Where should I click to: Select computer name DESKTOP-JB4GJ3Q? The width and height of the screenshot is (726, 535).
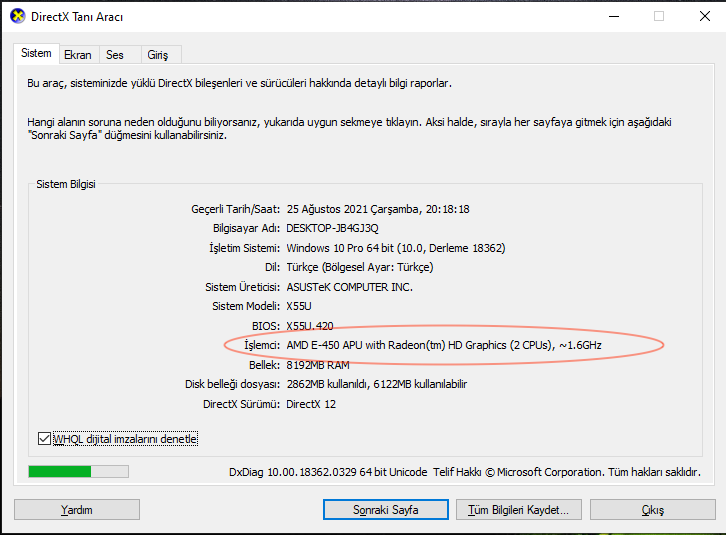tap(332, 228)
